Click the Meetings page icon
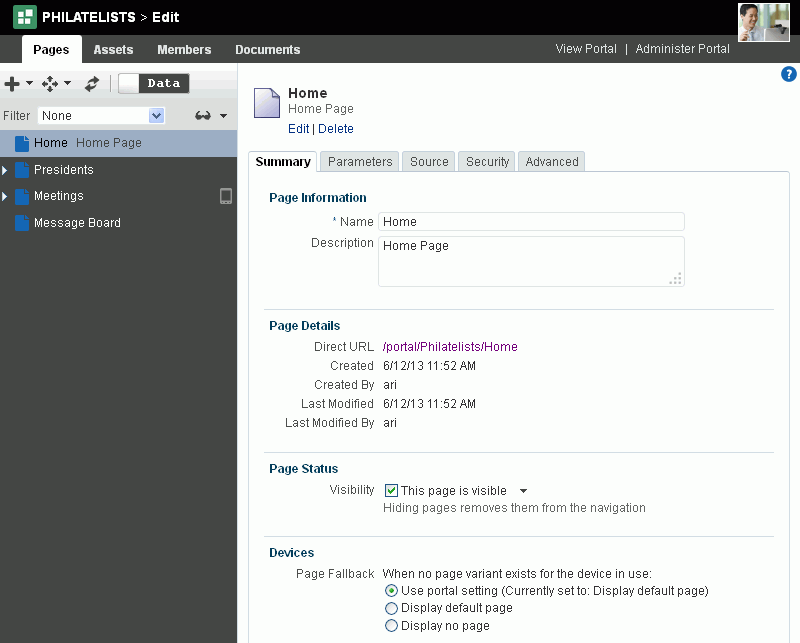Image resolution: width=800 pixels, height=643 pixels. click(x=22, y=196)
